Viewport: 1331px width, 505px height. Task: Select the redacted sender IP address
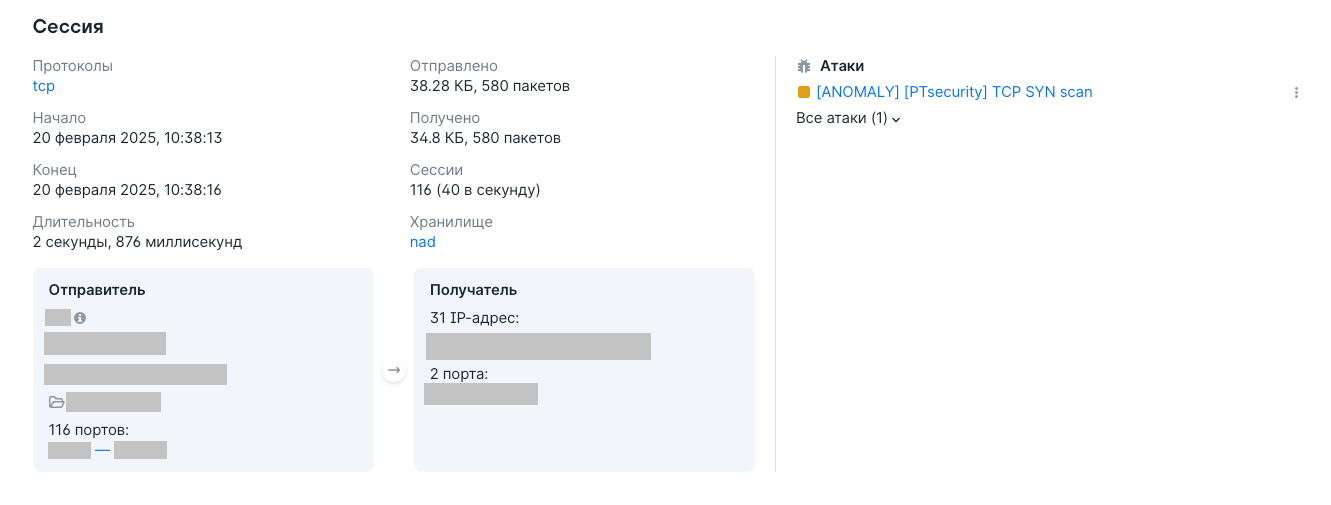tap(105, 344)
